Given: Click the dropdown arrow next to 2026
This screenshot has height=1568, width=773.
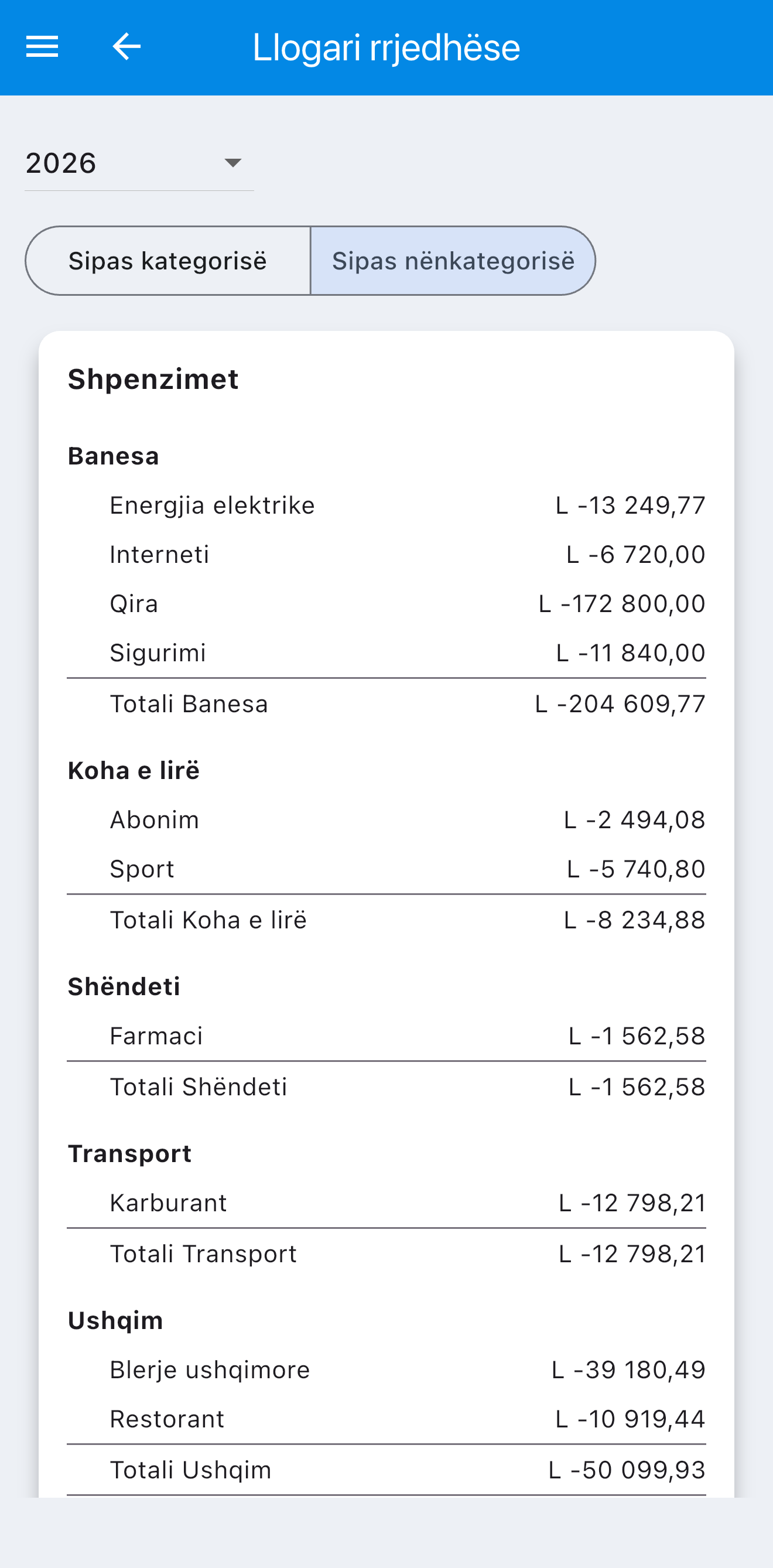Looking at the screenshot, I should pyautogui.click(x=233, y=163).
